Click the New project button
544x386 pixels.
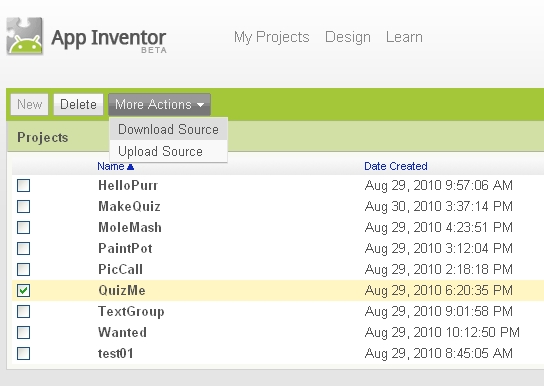pos(29,104)
